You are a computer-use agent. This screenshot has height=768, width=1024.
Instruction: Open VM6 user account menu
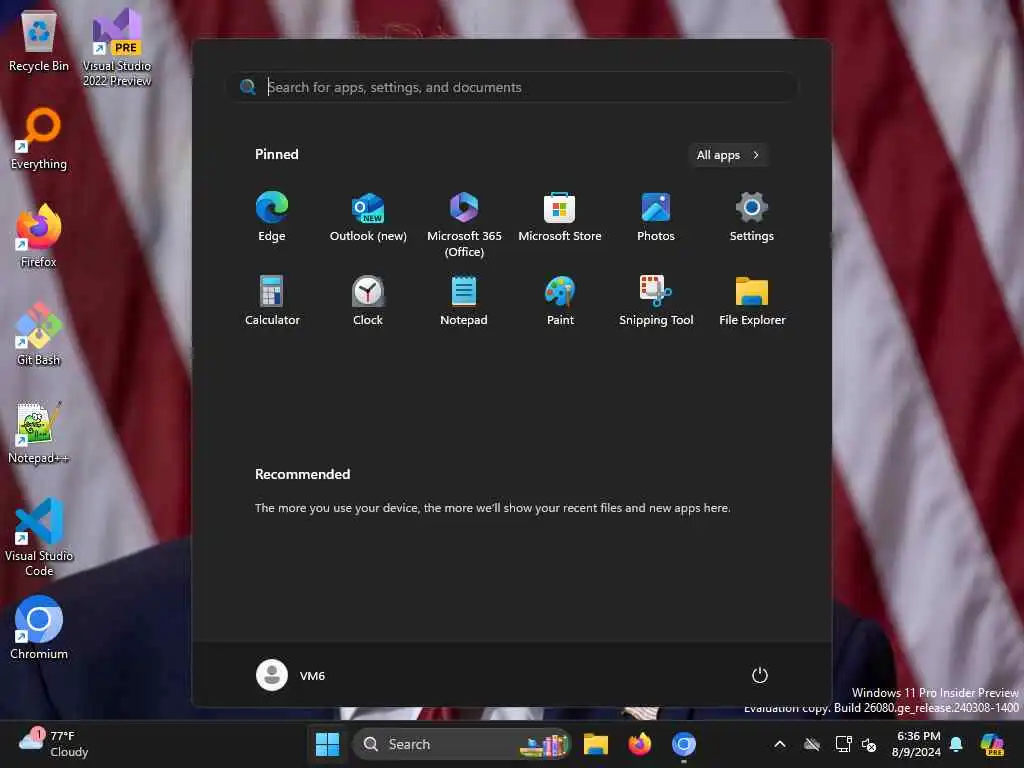click(291, 675)
